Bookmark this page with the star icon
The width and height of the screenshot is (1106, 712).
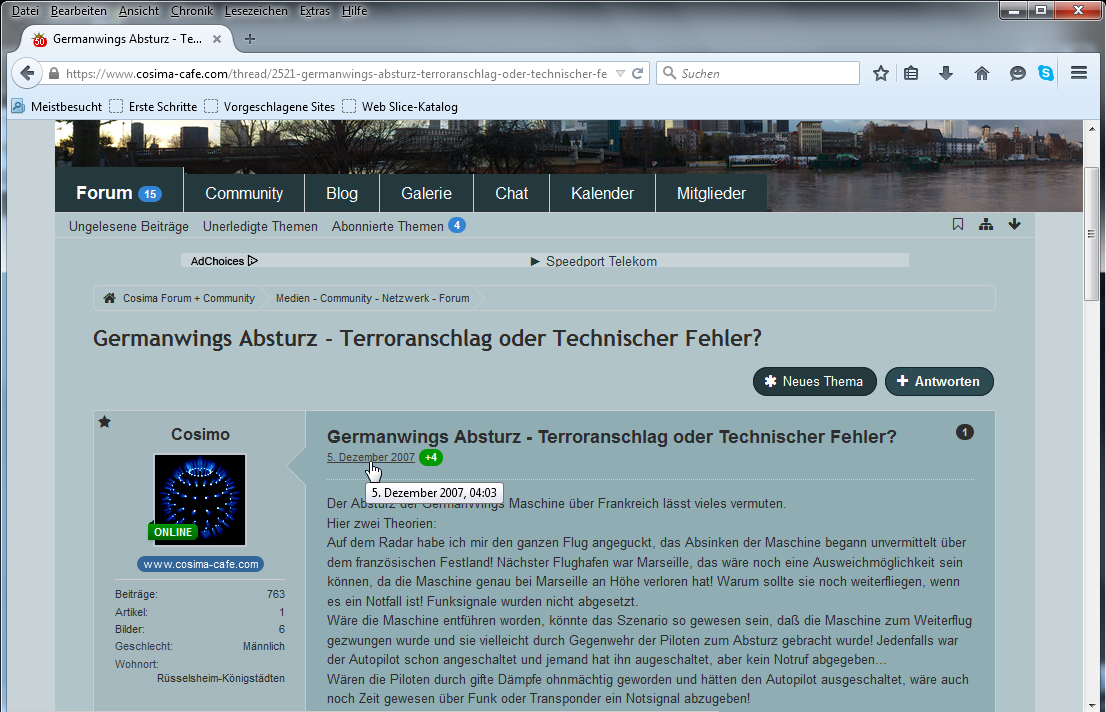(881, 73)
